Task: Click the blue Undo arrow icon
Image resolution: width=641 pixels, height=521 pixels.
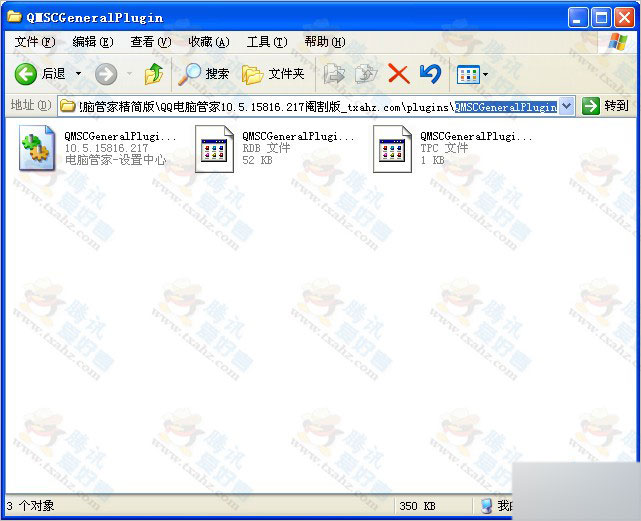Action: pos(430,74)
